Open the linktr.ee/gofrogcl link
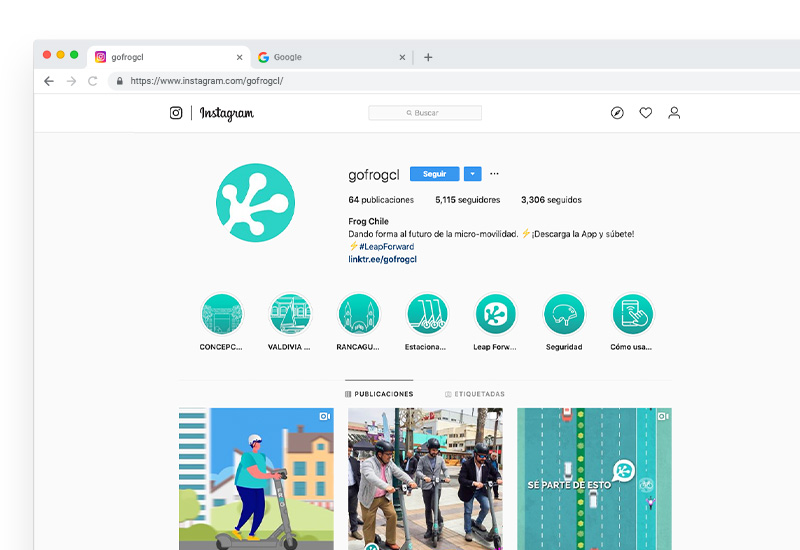800x550 pixels. [383, 259]
